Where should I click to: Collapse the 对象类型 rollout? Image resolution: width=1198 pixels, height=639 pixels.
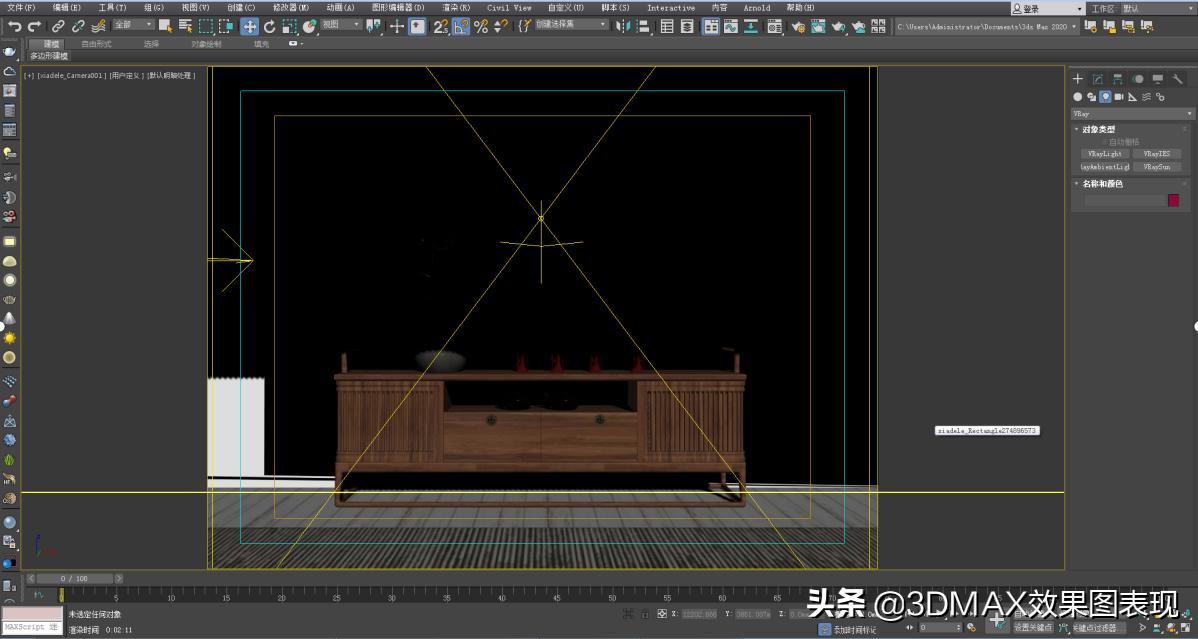click(1078, 129)
